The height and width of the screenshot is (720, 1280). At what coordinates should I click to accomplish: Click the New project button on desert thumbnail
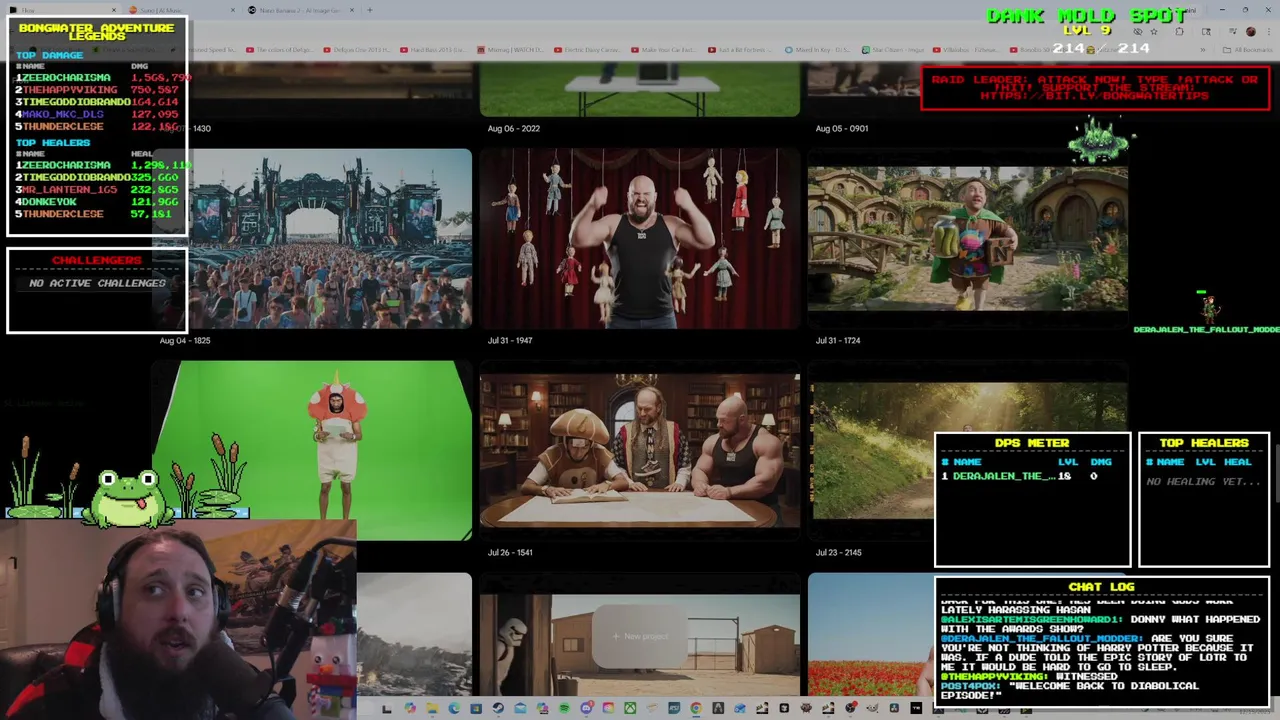point(640,636)
